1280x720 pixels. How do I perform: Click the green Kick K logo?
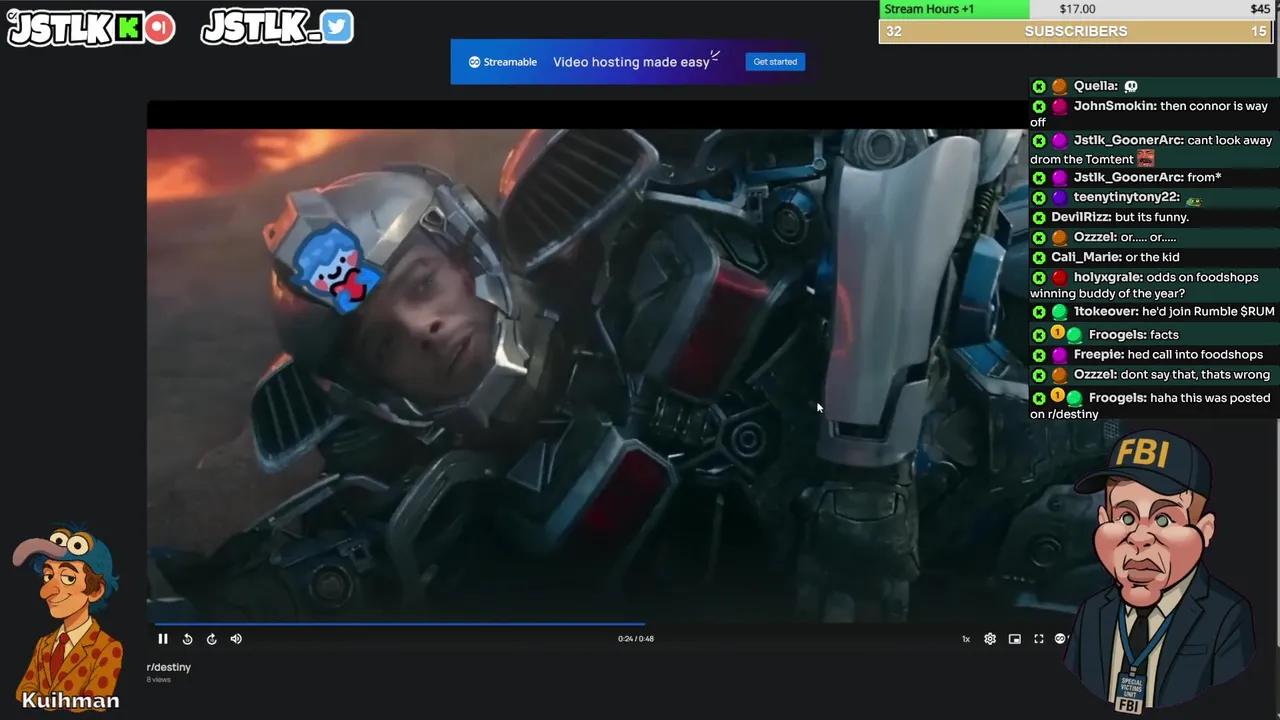pos(128,28)
